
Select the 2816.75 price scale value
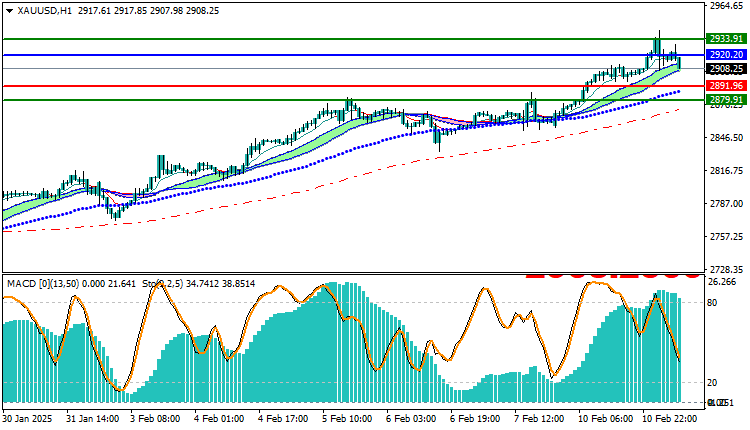726,171
